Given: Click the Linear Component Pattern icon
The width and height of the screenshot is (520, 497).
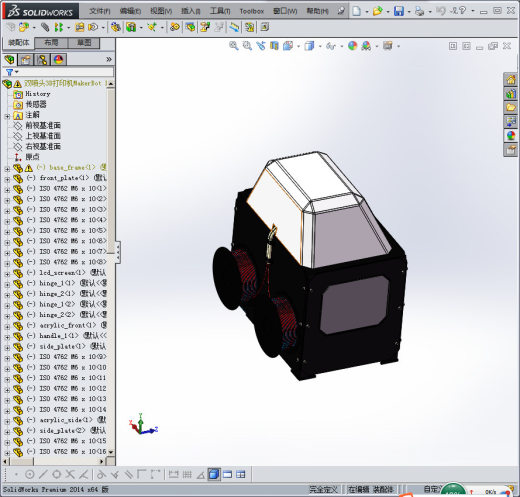Looking at the screenshot, I should coord(59,27).
